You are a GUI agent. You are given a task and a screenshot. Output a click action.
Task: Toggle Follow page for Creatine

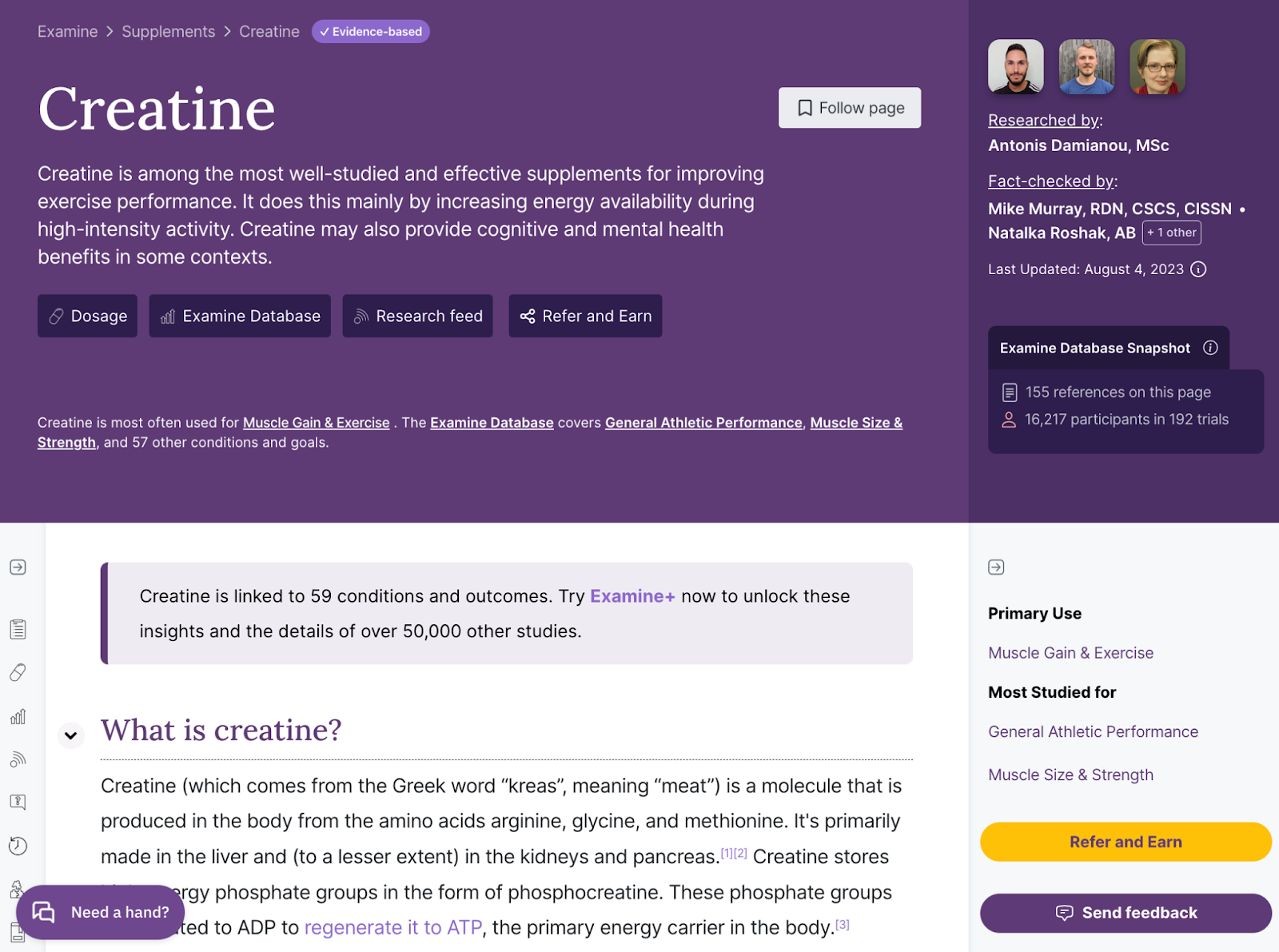pyautogui.click(x=849, y=107)
